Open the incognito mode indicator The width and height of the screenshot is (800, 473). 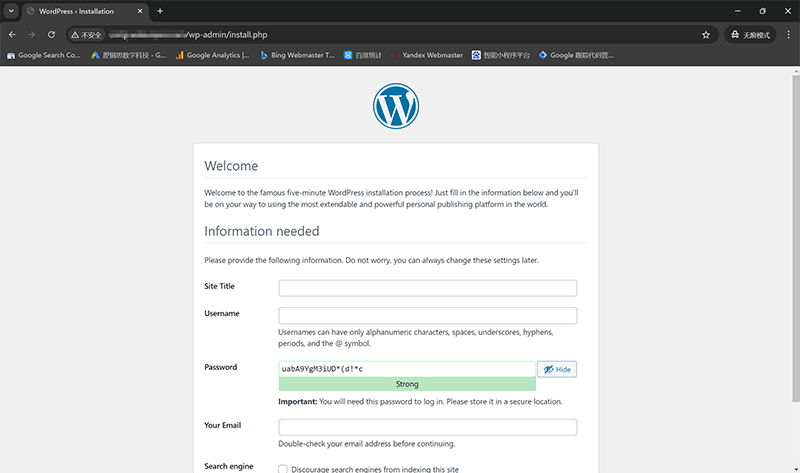(750, 35)
